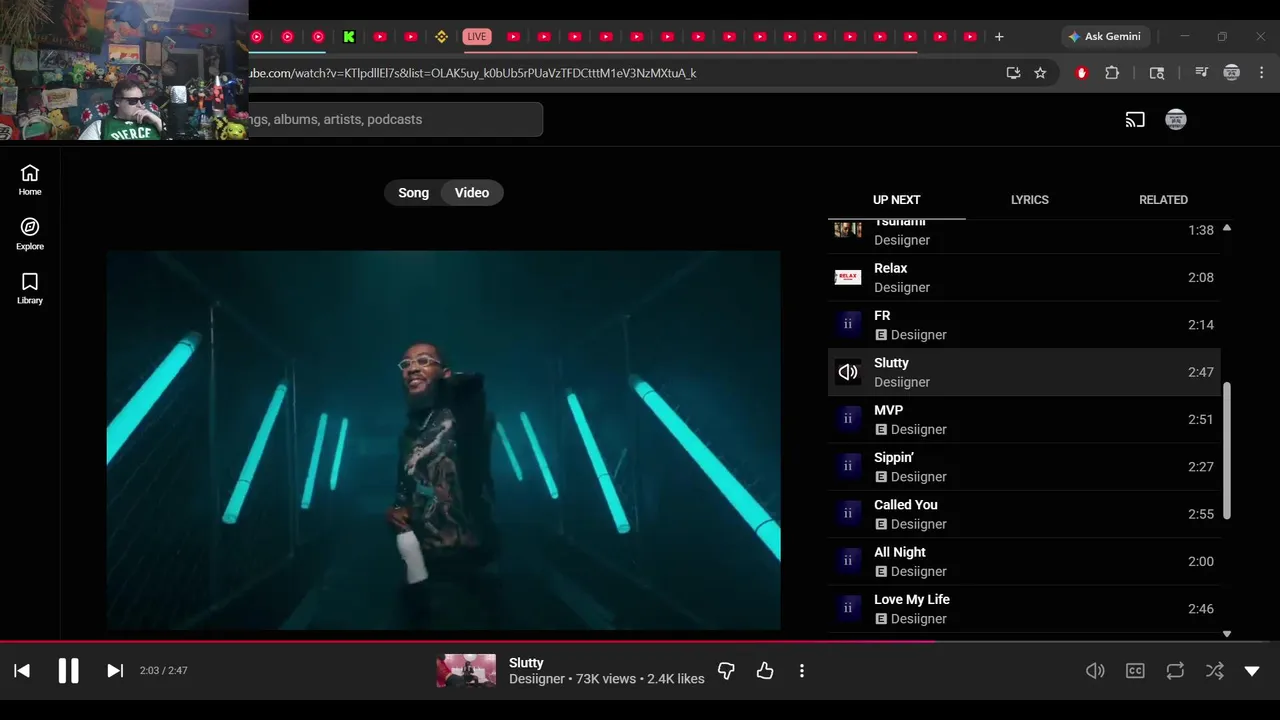Image resolution: width=1280 pixels, height=720 pixels.
Task: Play All Night from the queue
Action: click(x=1024, y=561)
